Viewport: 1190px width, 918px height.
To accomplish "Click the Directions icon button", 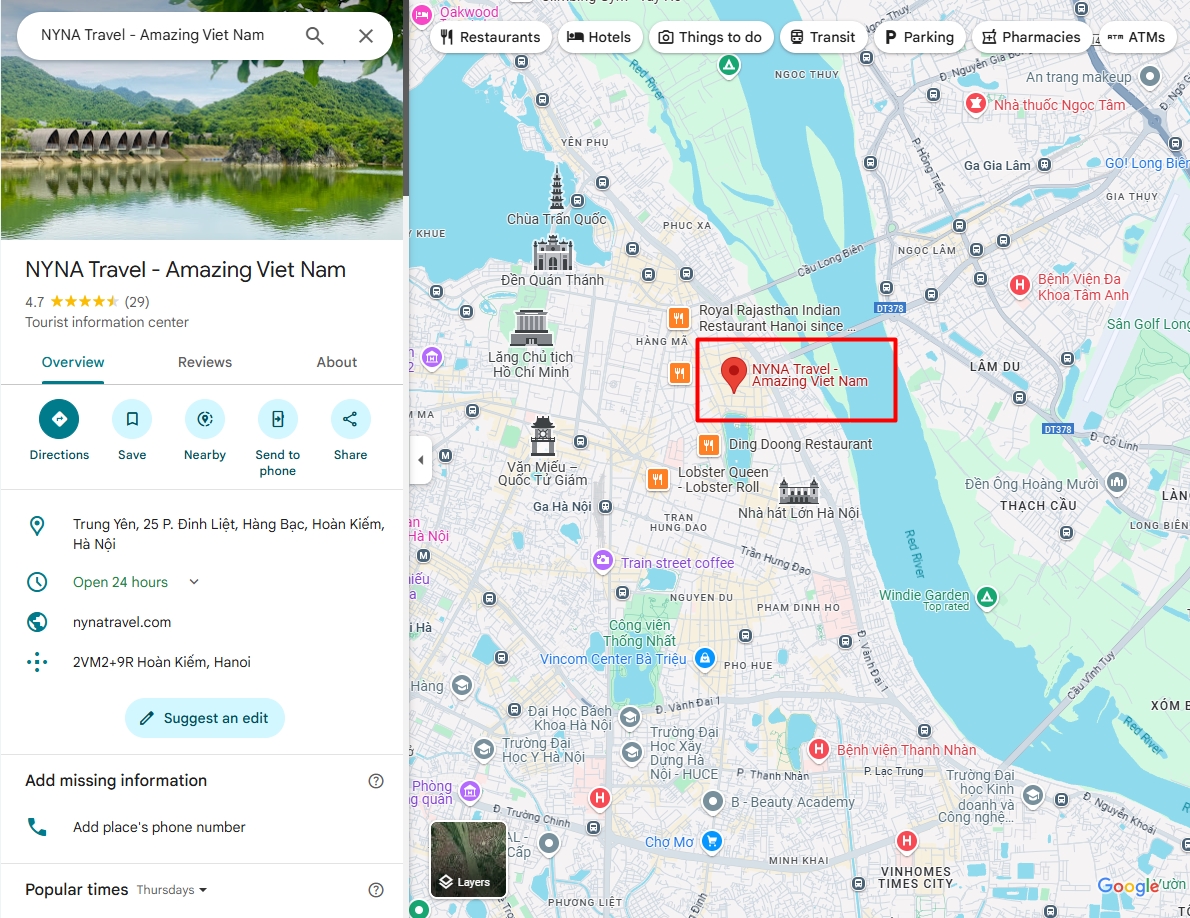I will tap(59, 419).
